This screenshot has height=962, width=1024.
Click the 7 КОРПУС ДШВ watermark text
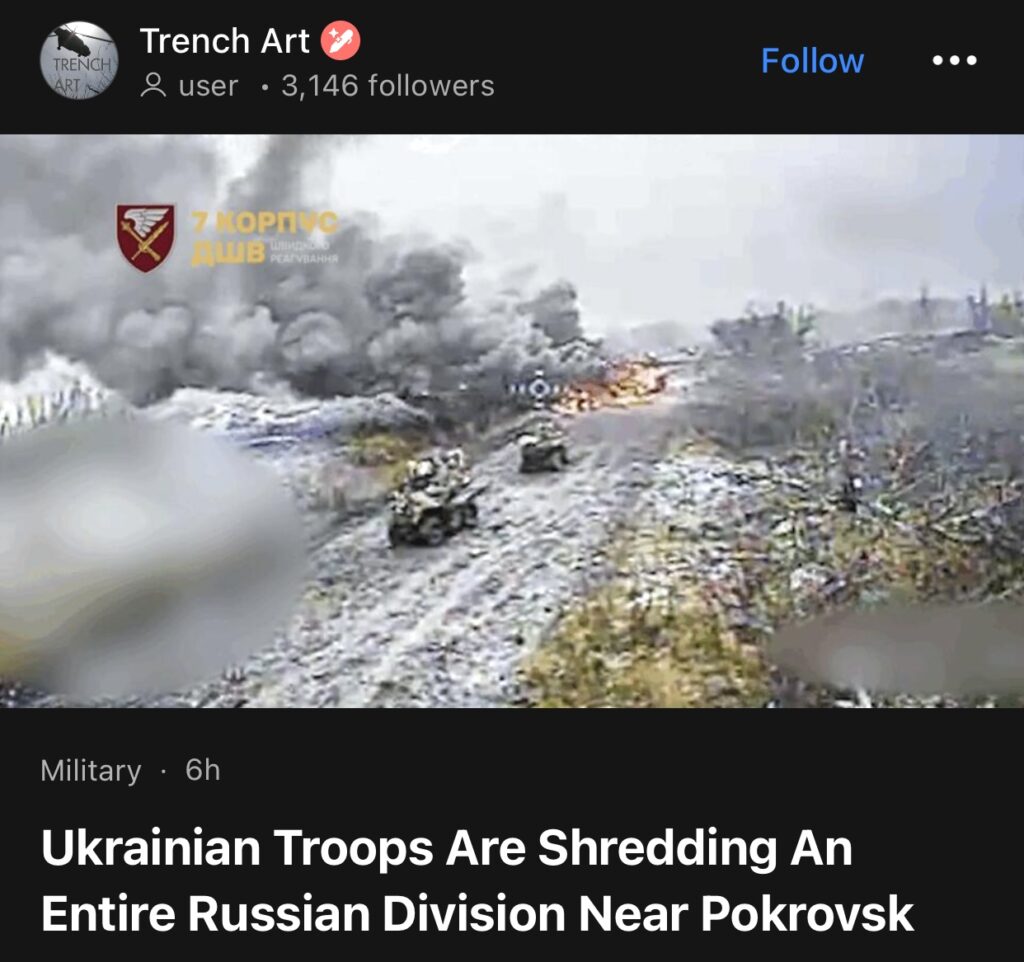(264, 237)
